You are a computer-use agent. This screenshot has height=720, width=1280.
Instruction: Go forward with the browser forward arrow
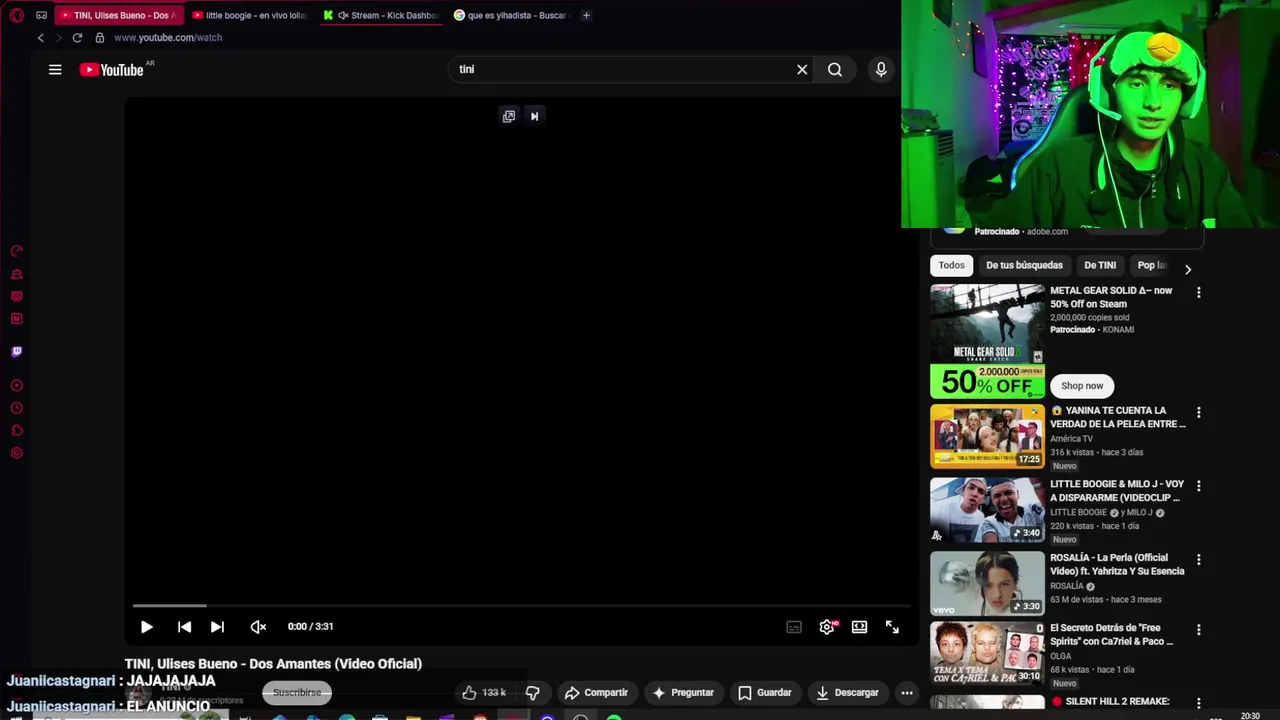coord(58,38)
